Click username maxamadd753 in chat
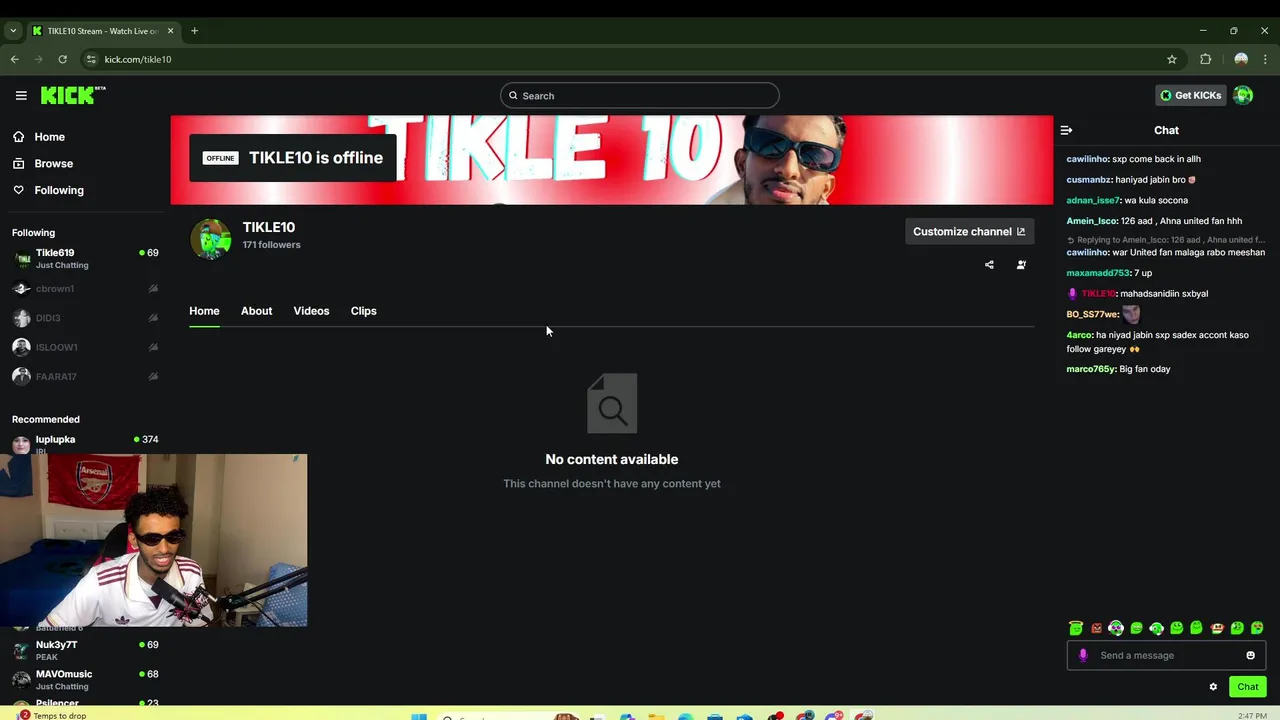The height and width of the screenshot is (720, 1280). [x=1097, y=273]
